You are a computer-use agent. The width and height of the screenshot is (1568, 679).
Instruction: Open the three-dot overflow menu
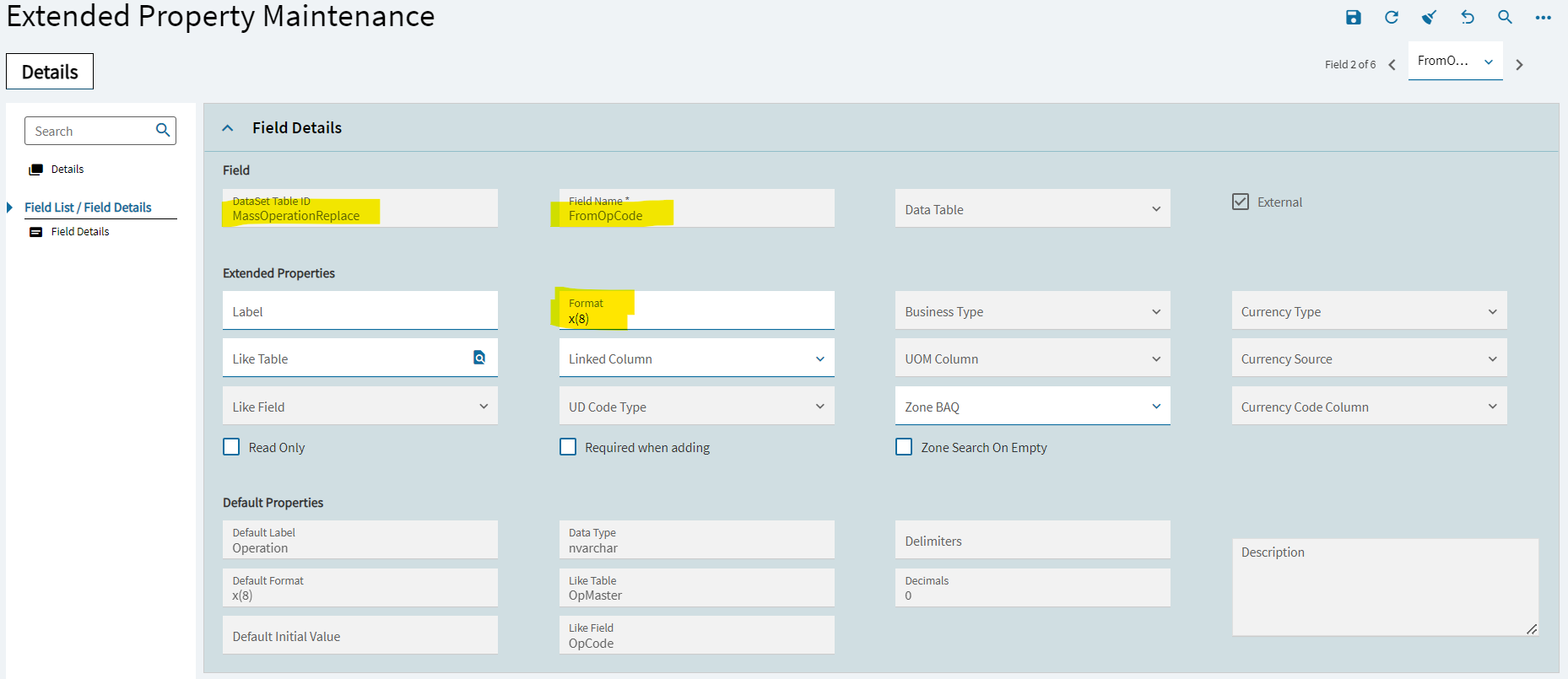1543,18
